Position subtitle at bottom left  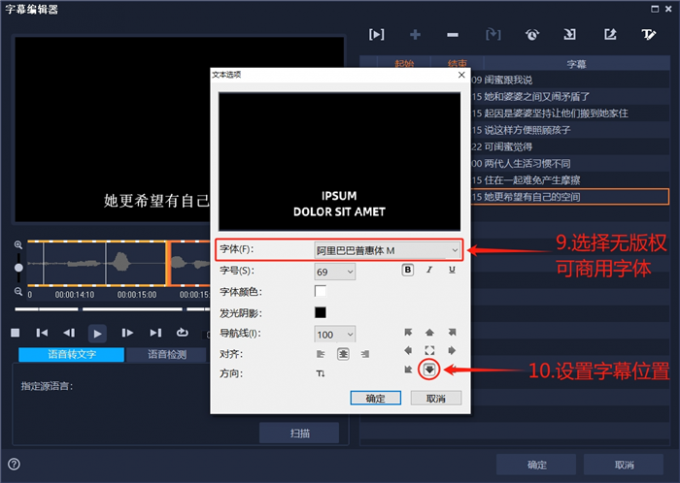click(408, 369)
